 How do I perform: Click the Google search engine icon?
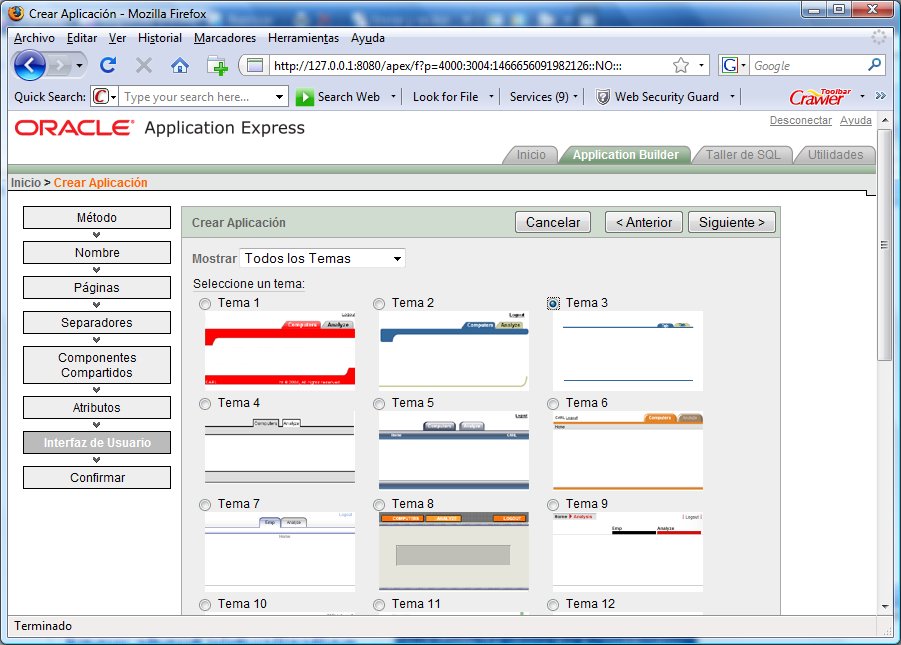coord(730,66)
